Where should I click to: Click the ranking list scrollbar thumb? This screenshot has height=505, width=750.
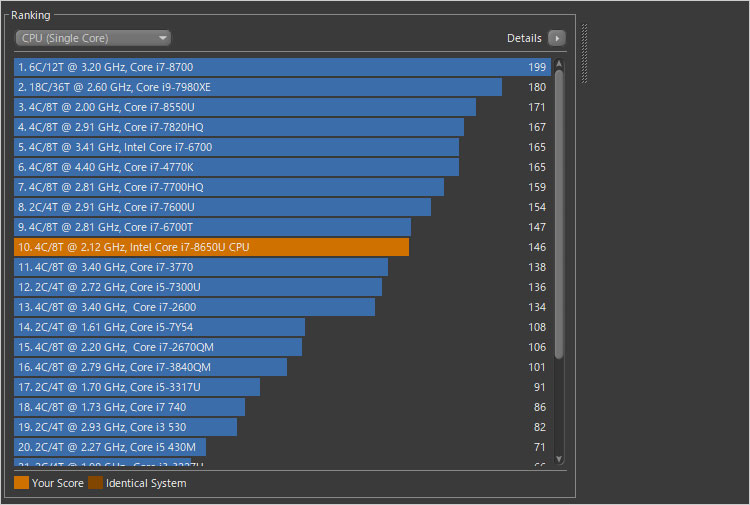[559, 210]
